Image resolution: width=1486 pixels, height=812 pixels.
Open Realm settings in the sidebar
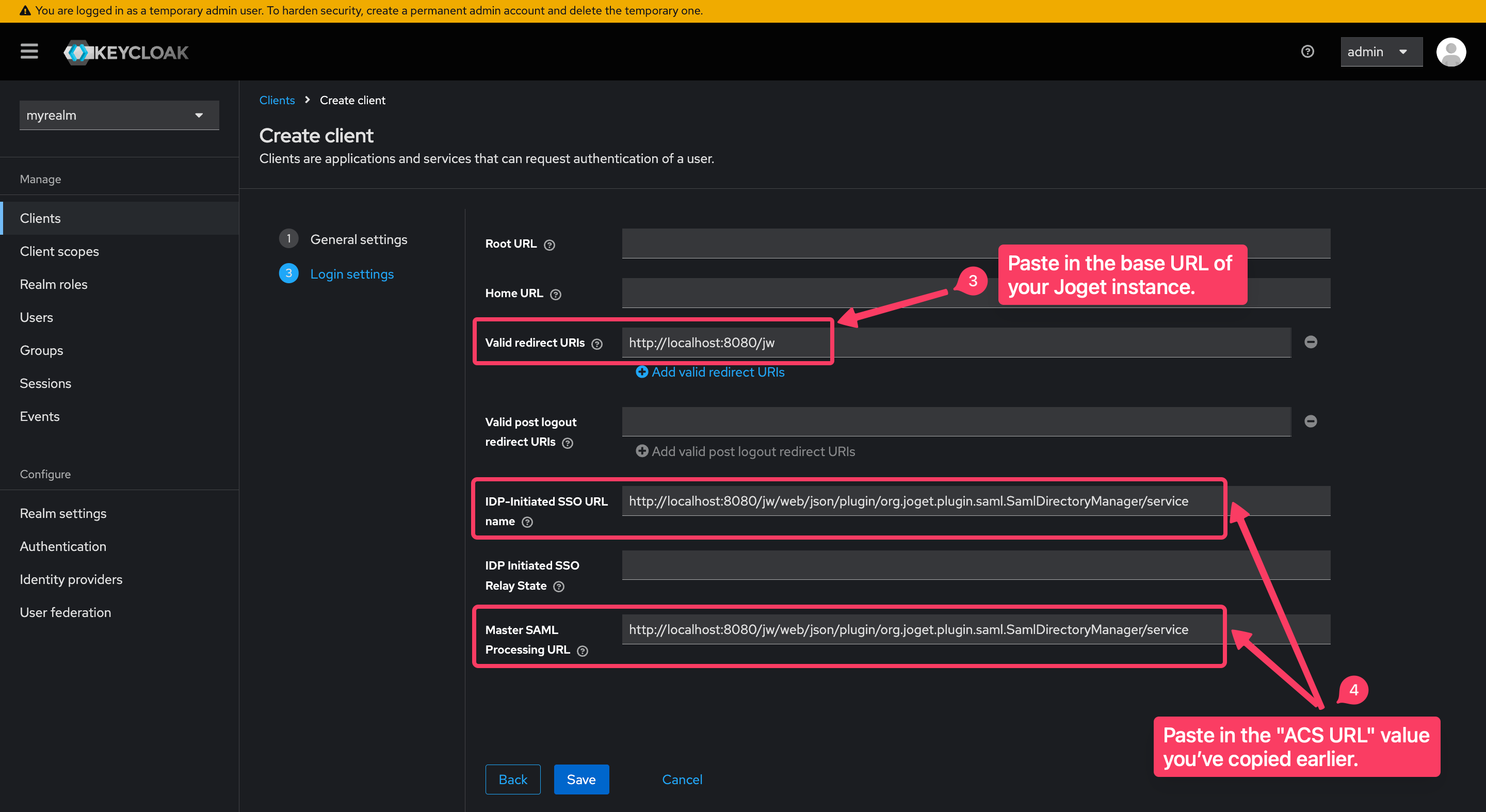coord(119,514)
